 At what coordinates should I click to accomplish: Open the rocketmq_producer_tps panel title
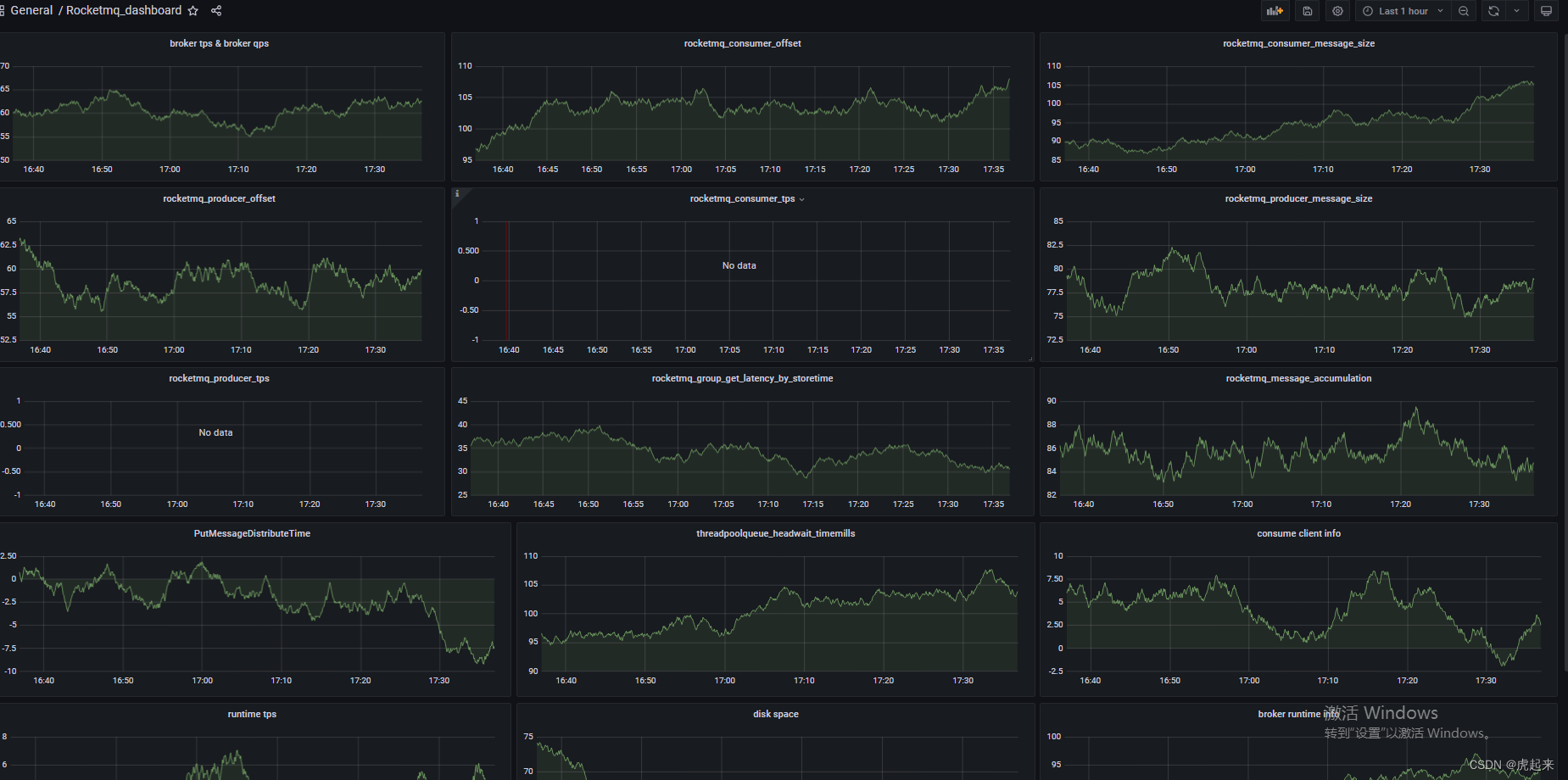coord(219,378)
